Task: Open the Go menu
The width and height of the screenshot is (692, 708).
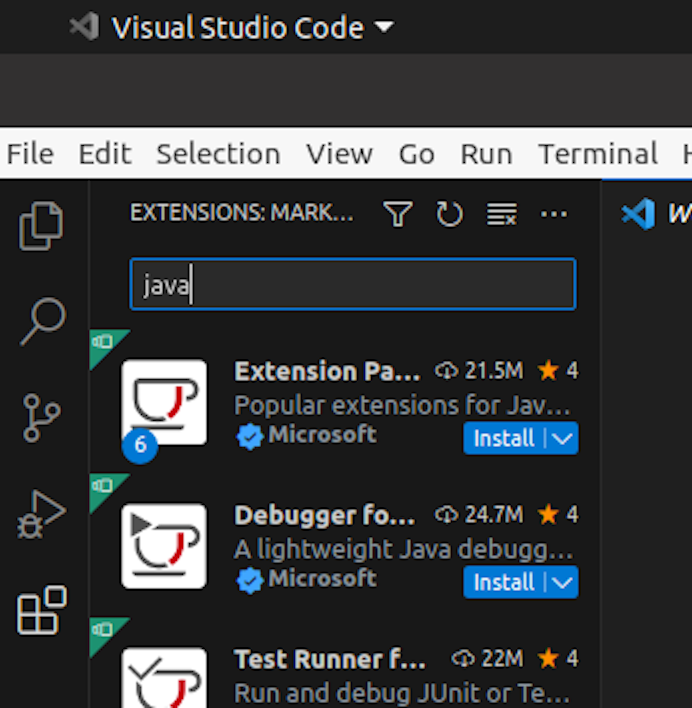Action: [x=417, y=154]
